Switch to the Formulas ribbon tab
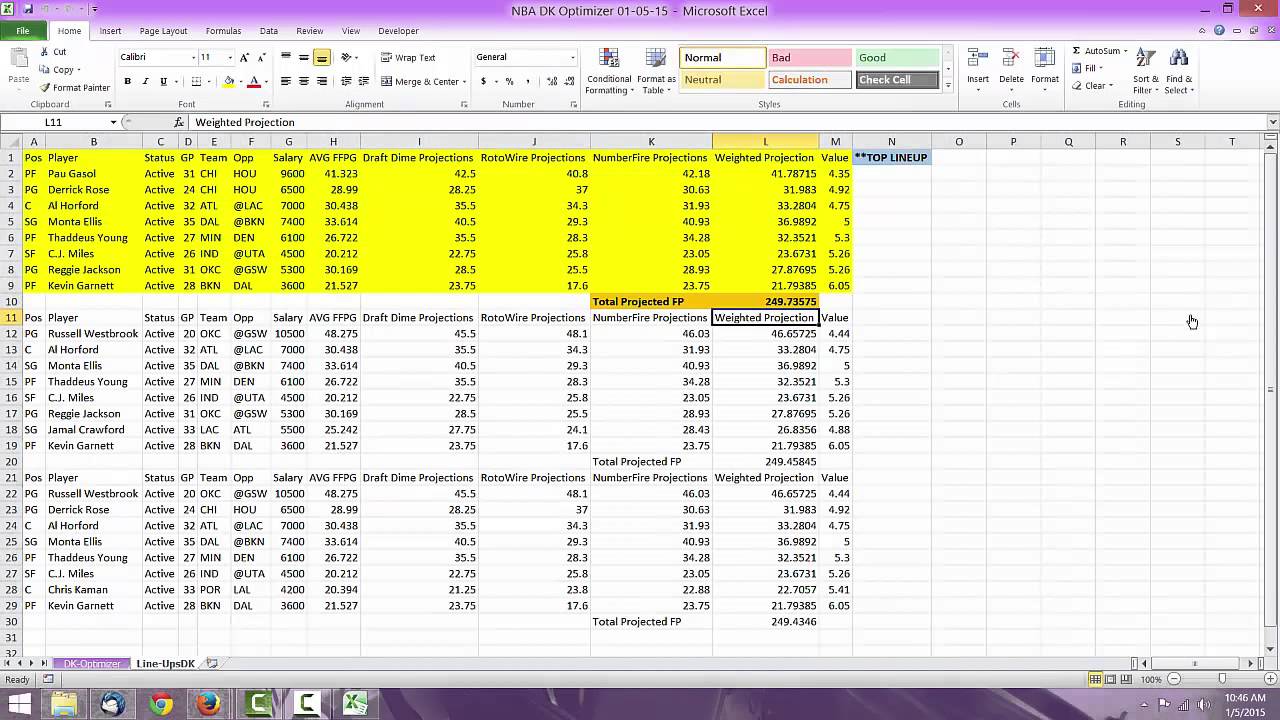The width and height of the screenshot is (1280, 720). point(223,31)
